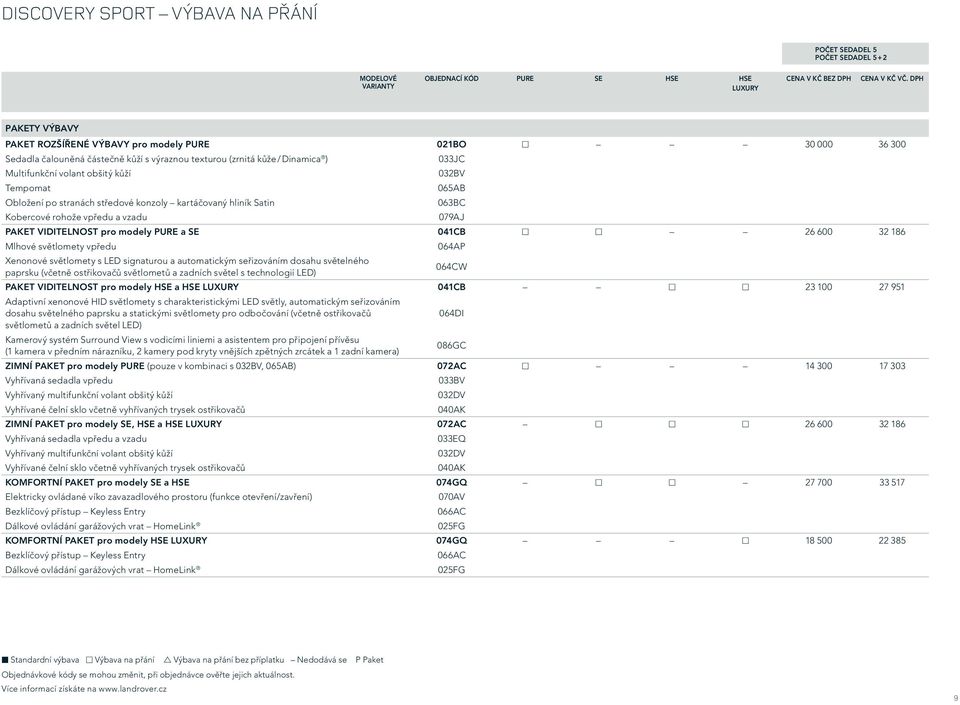Click the Modelové varianty column header
The height and width of the screenshot is (705, 960).
[378, 83]
